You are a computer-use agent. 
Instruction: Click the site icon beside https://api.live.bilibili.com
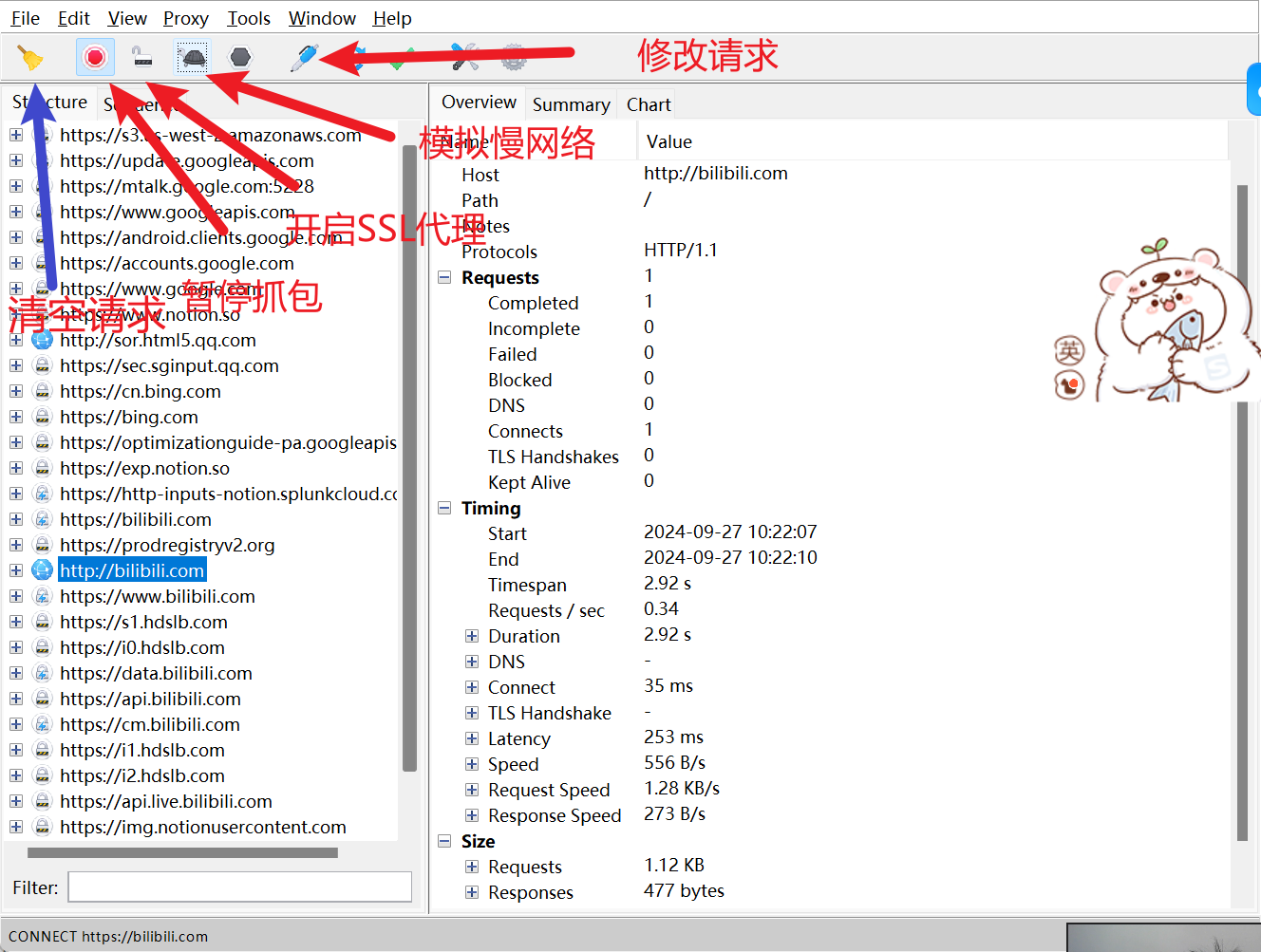(42, 801)
